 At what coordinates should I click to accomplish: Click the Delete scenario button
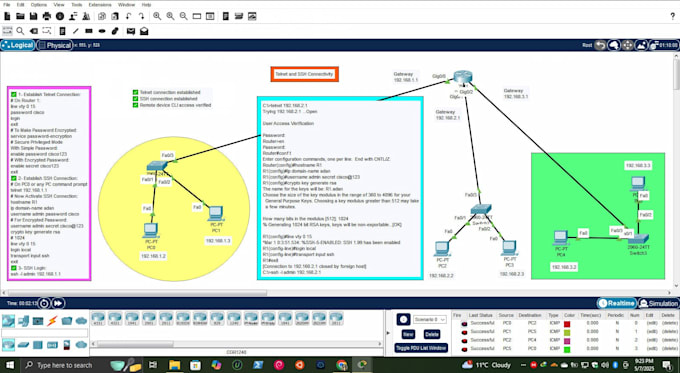pyautogui.click(x=432, y=334)
